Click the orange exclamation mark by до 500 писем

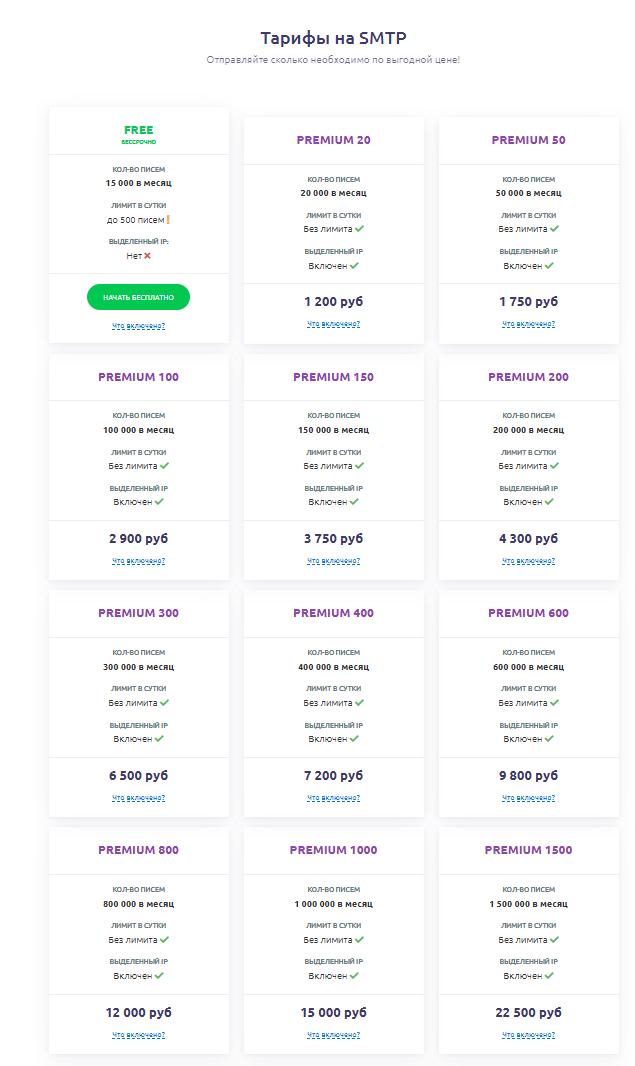click(168, 220)
